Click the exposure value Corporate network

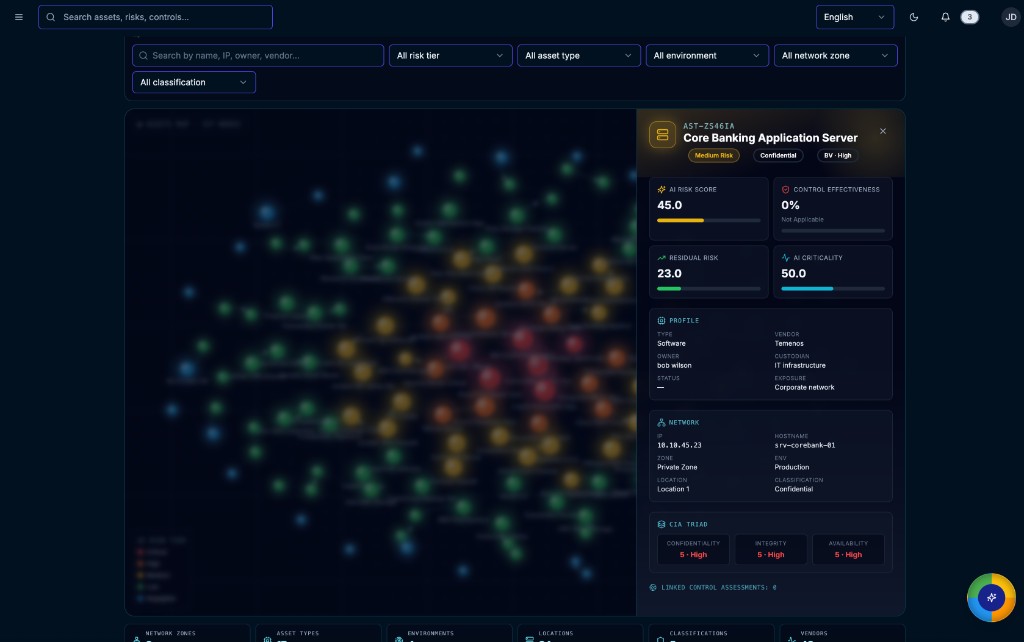click(x=805, y=387)
